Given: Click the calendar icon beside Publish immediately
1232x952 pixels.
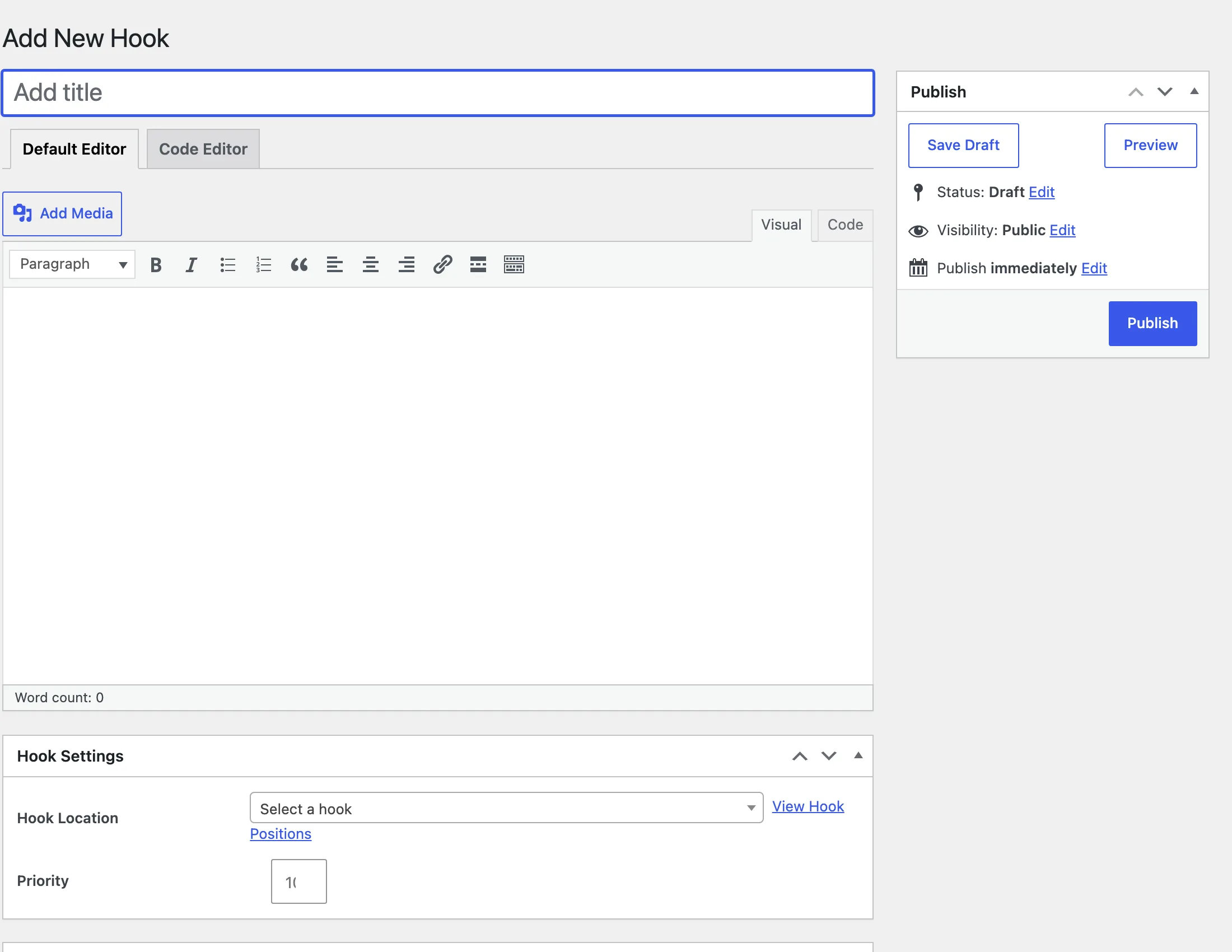Looking at the screenshot, I should pos(918,268).
